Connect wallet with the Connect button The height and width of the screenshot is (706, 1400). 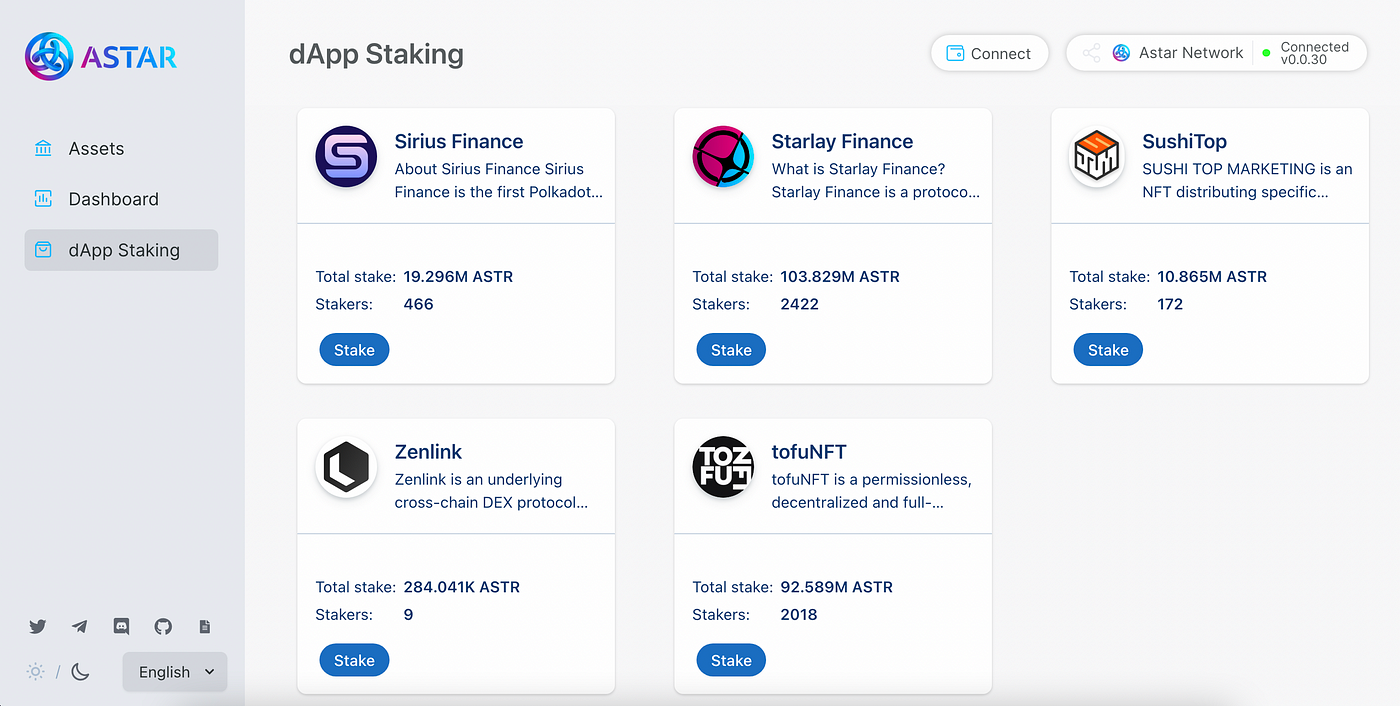989,53
